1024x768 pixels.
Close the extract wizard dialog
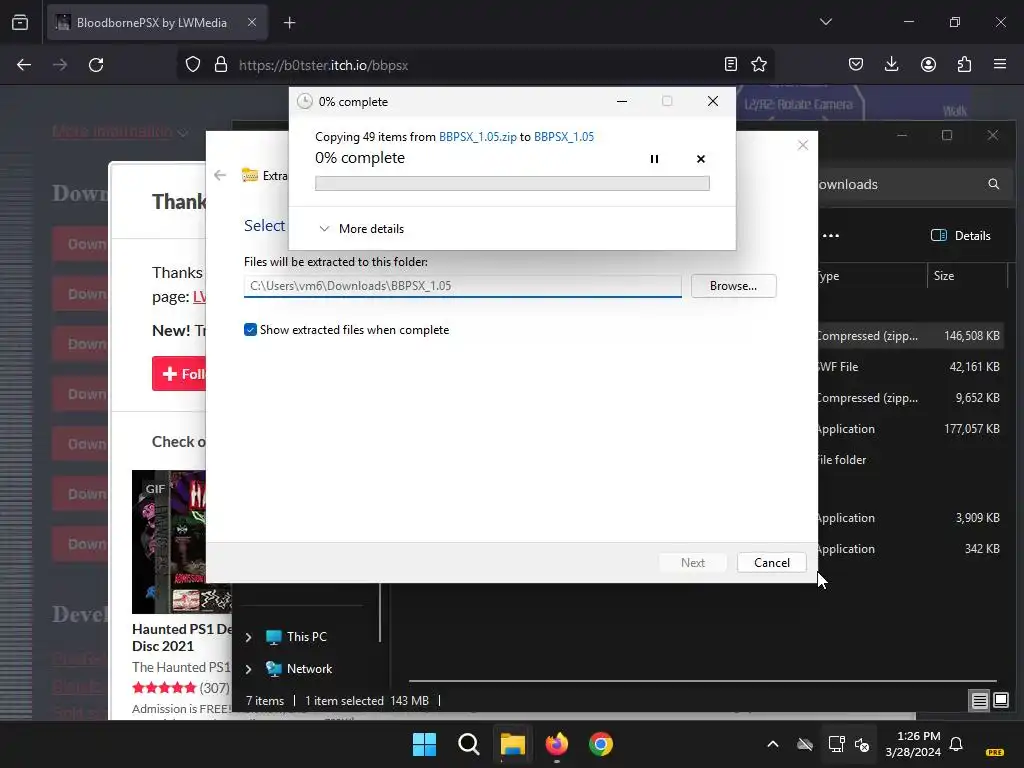(803, 145)
